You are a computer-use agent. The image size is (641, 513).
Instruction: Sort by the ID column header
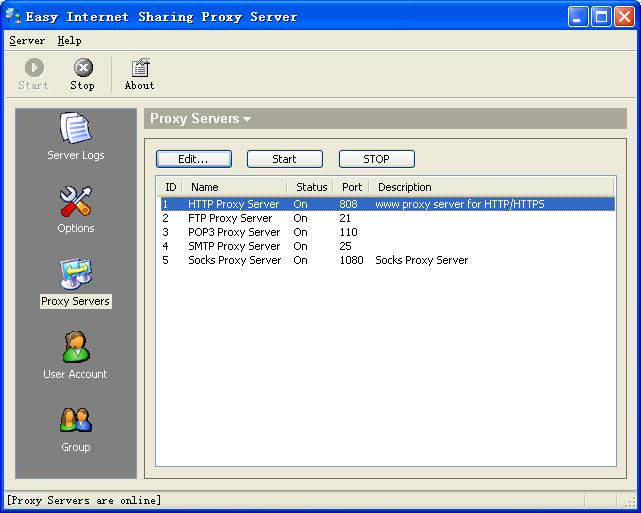(x=170, y=187)
